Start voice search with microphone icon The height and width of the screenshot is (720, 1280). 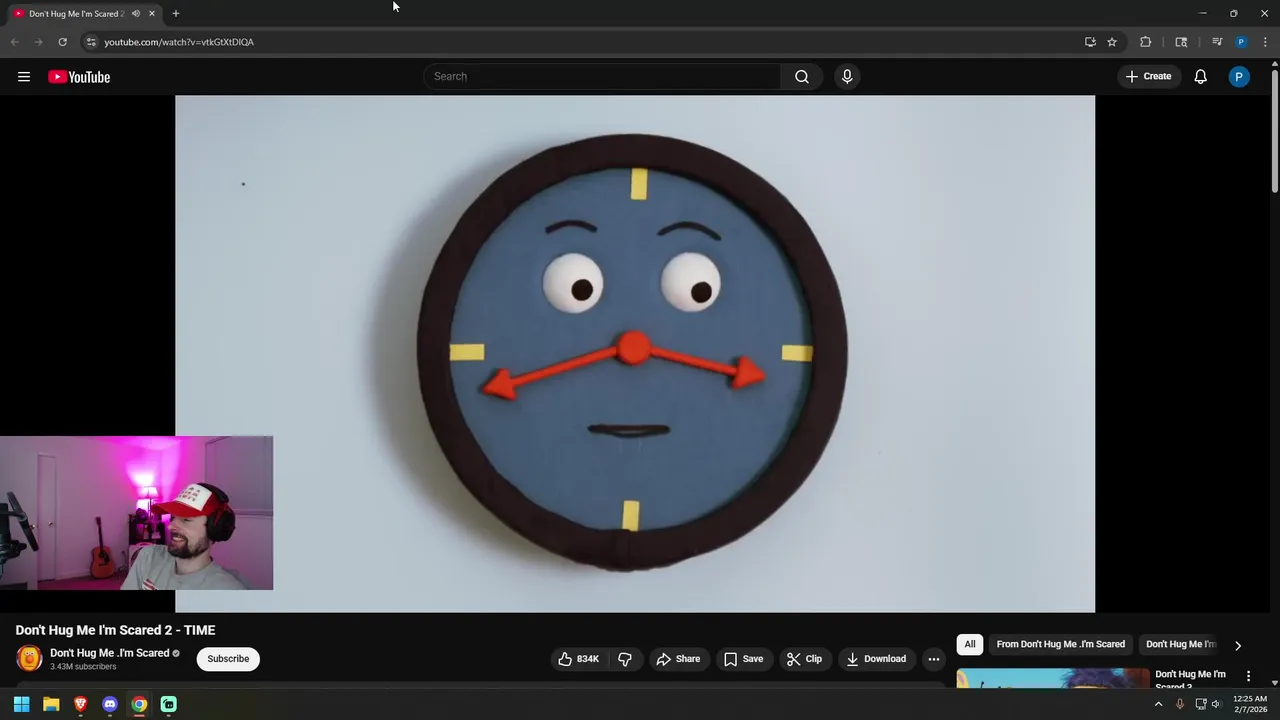click(847, 76)
